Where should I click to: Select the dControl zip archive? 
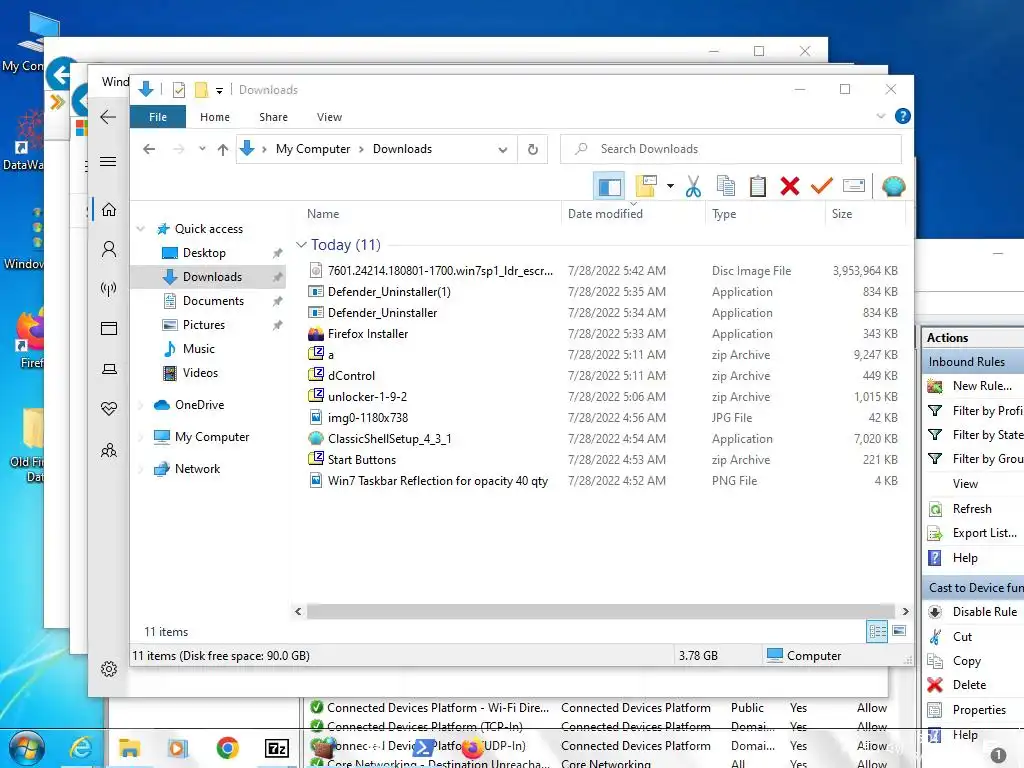[x=351, y=376]
